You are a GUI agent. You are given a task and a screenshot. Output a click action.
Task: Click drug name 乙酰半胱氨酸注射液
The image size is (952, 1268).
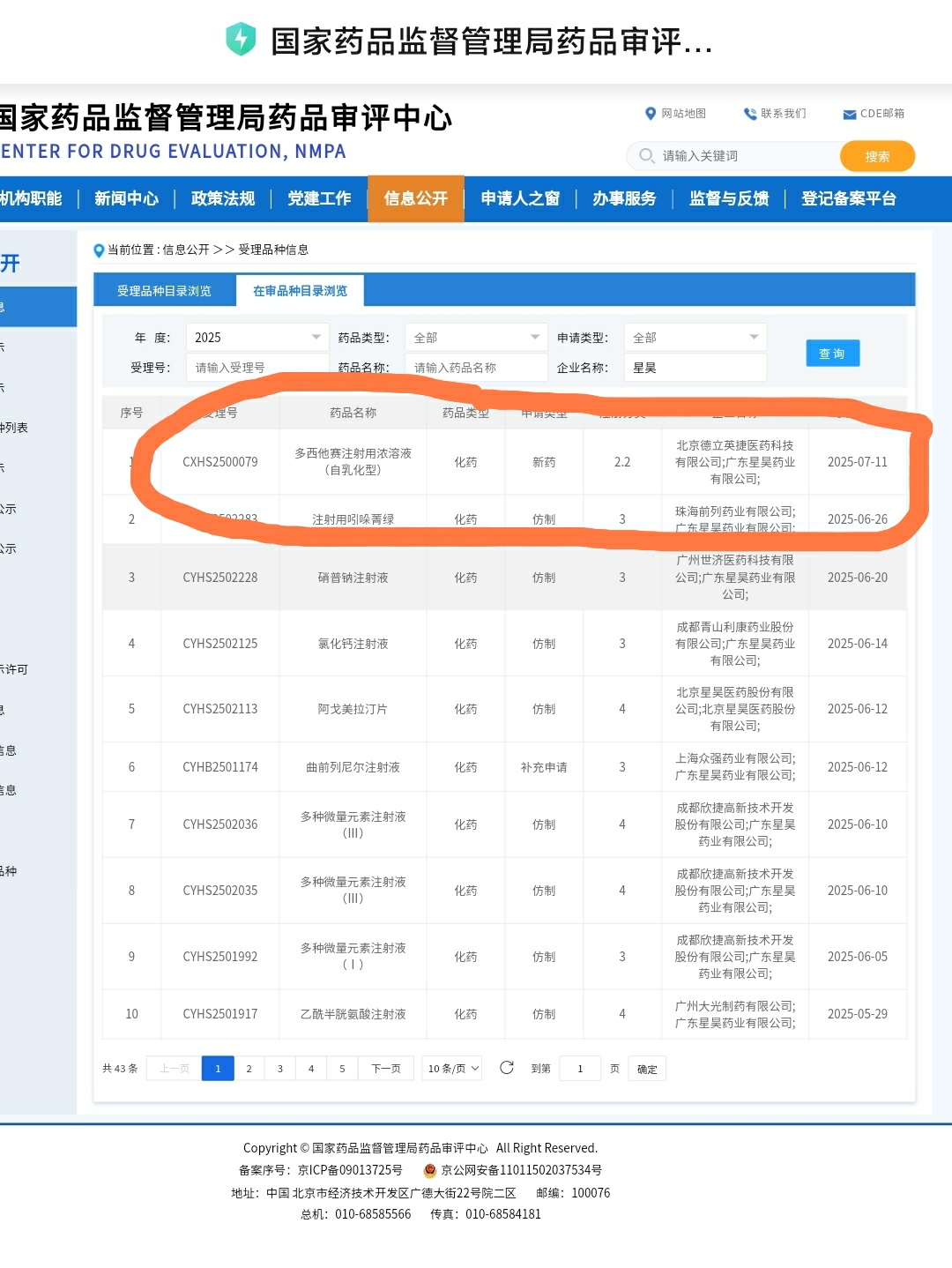353,1014
